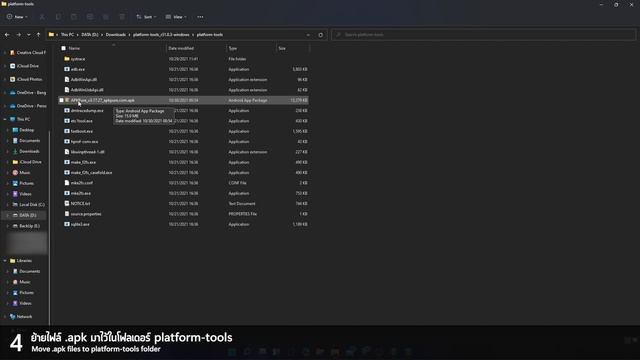Image resolution: width=640 pixels, height=360 pixels.
Task: Open BackUp (E:) drive in sidebar
Action: tap(26, 226)
